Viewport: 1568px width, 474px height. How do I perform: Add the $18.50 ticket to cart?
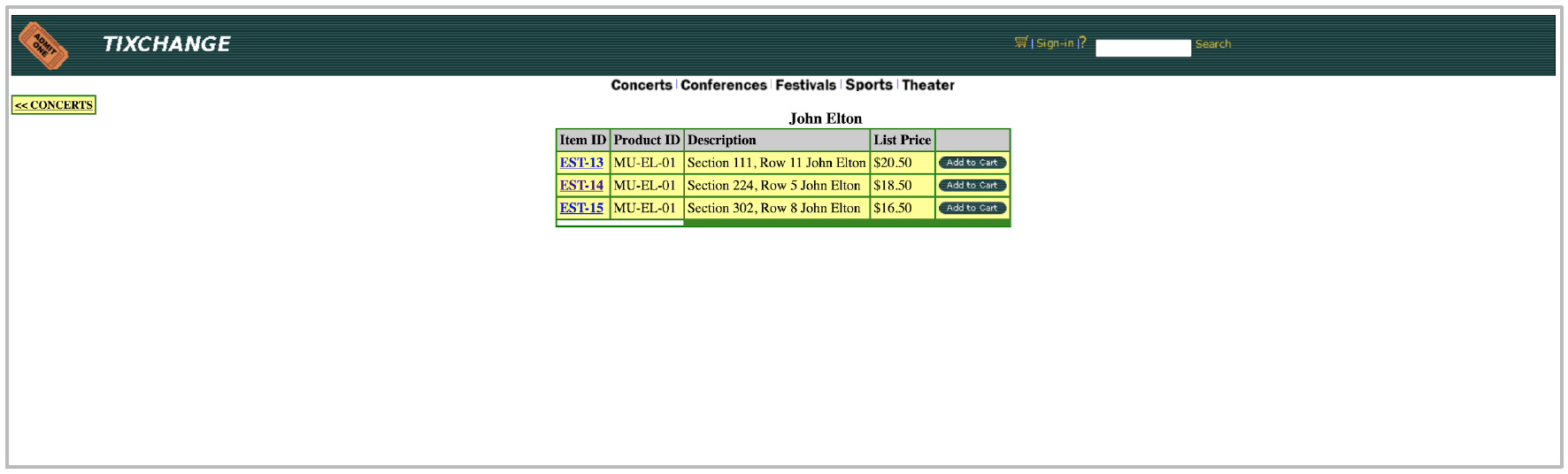coord(972,186)
